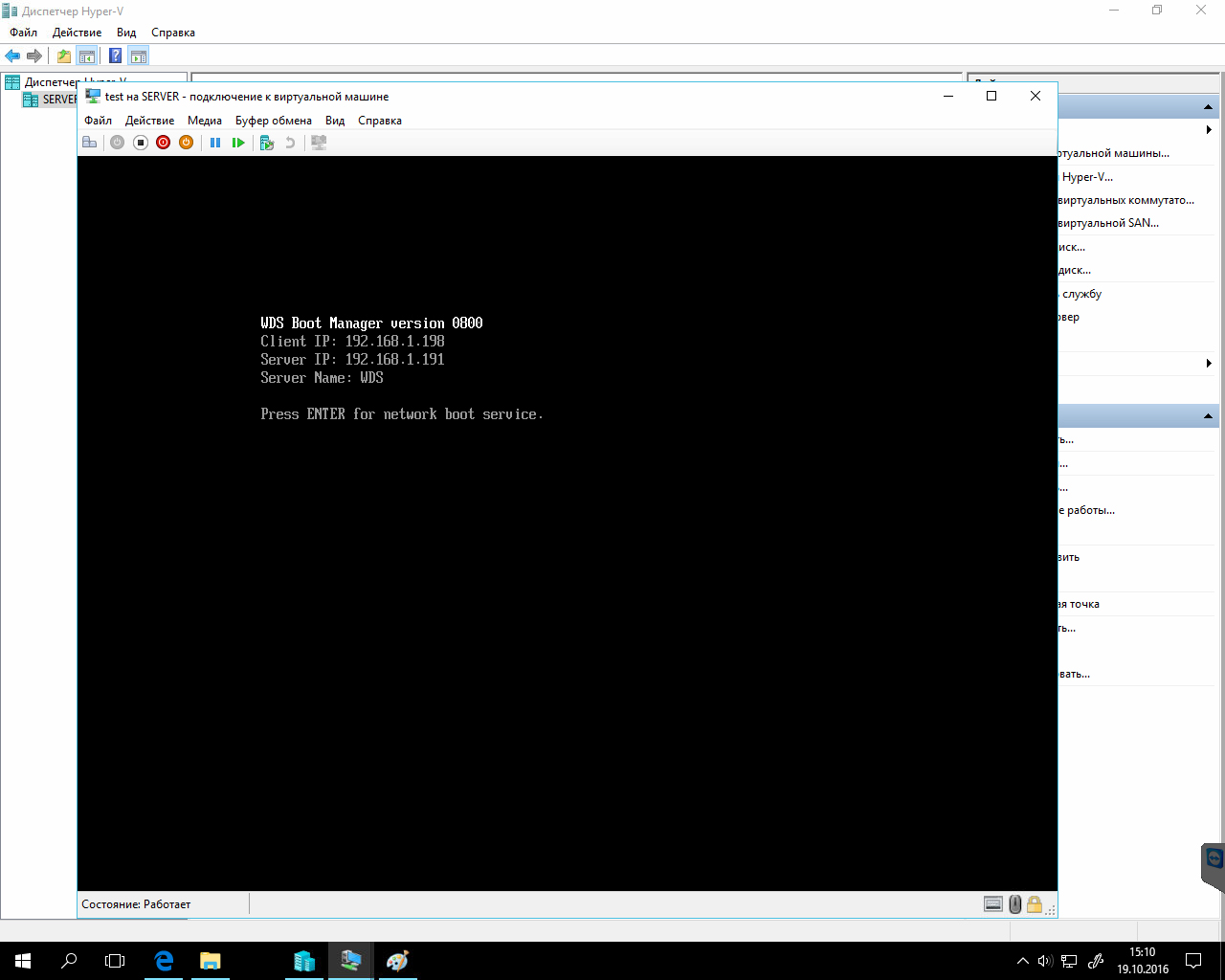Select the SERVER node in the tree
Screen dimensions: 1225x980
pos(50,100)
